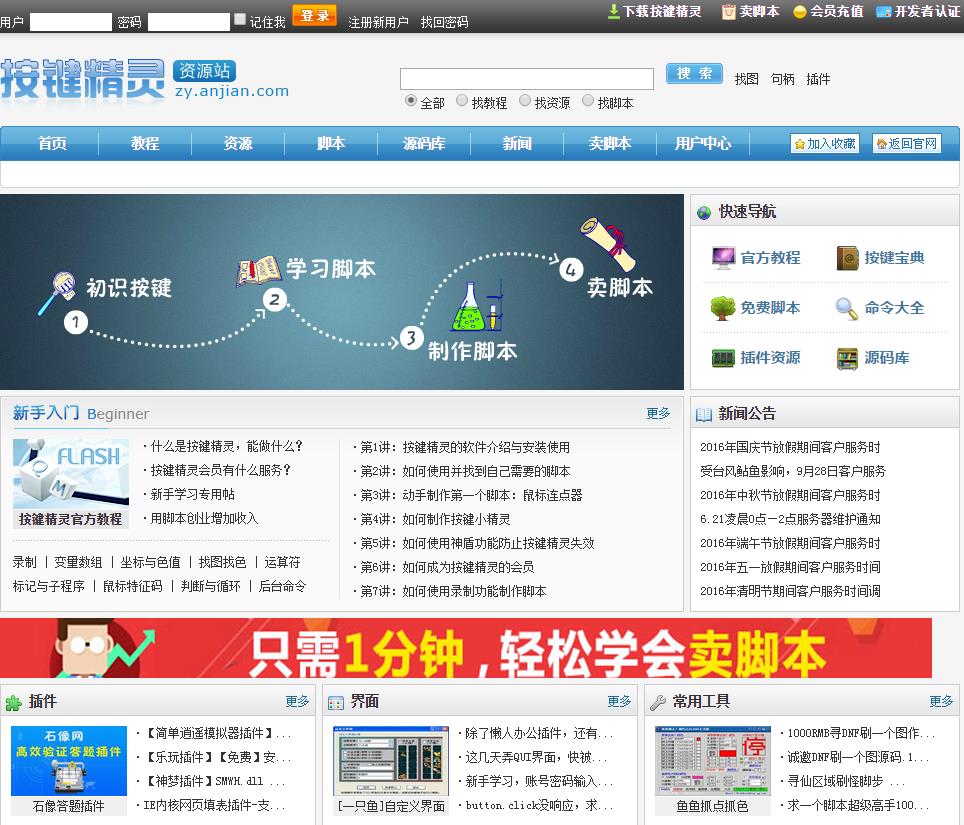Screen dimensions: 964x825
Task: Click the 初识按键 magnifier icon in banner
Action: [x=58, y=293]
